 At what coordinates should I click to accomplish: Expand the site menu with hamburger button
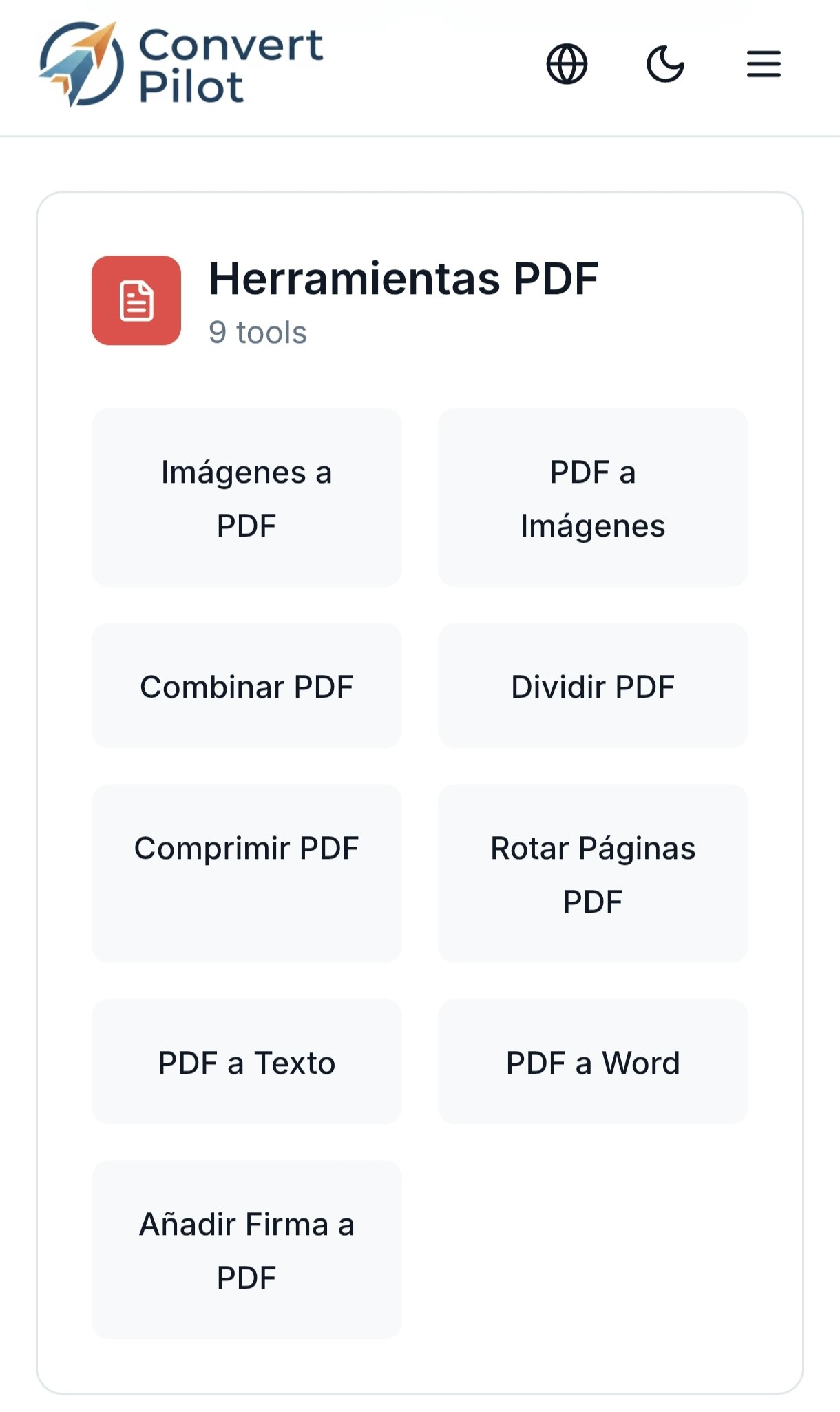(763, 63)
